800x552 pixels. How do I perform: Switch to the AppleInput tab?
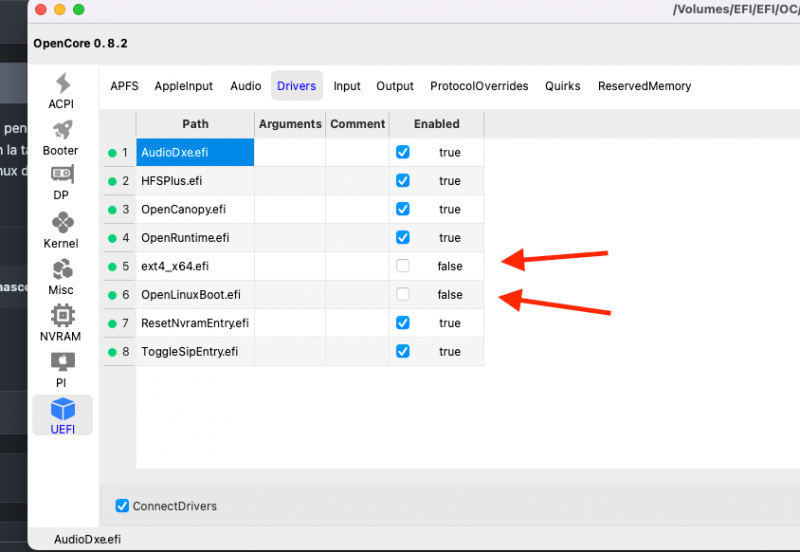pyautogui.click(x=184, y=86)
